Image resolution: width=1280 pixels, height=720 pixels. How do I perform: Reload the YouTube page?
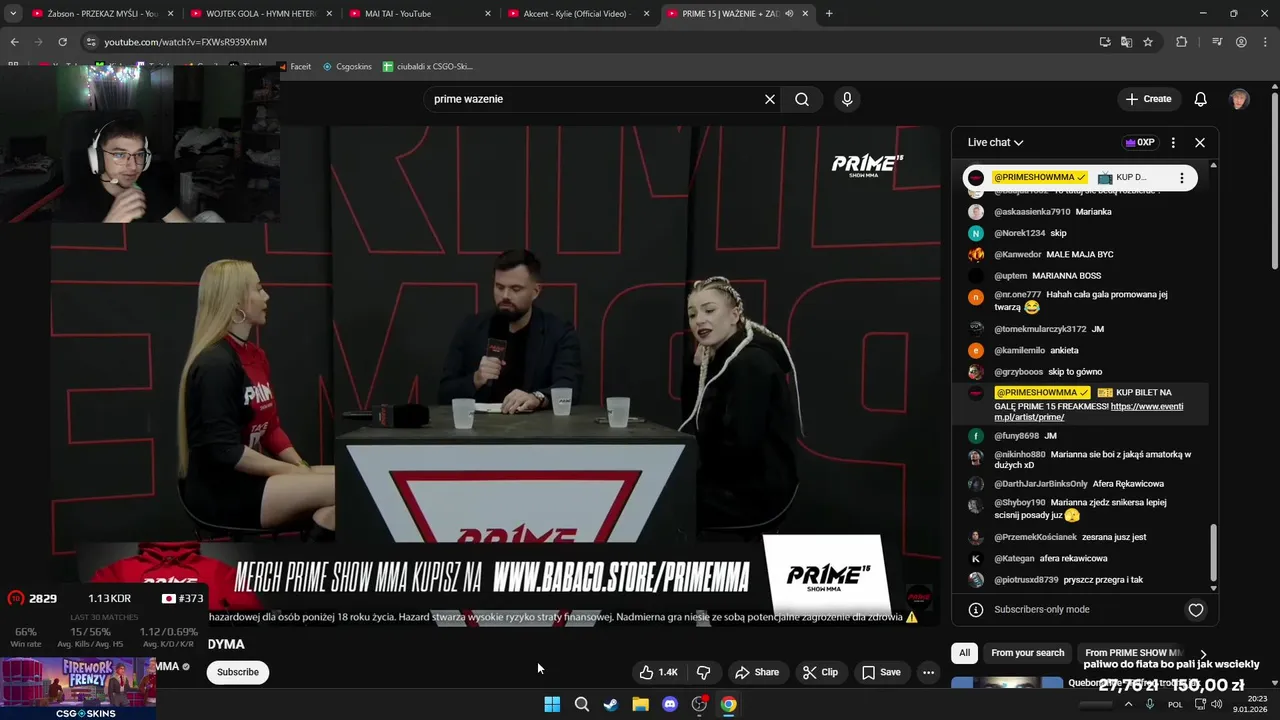(x=62, y=42)
